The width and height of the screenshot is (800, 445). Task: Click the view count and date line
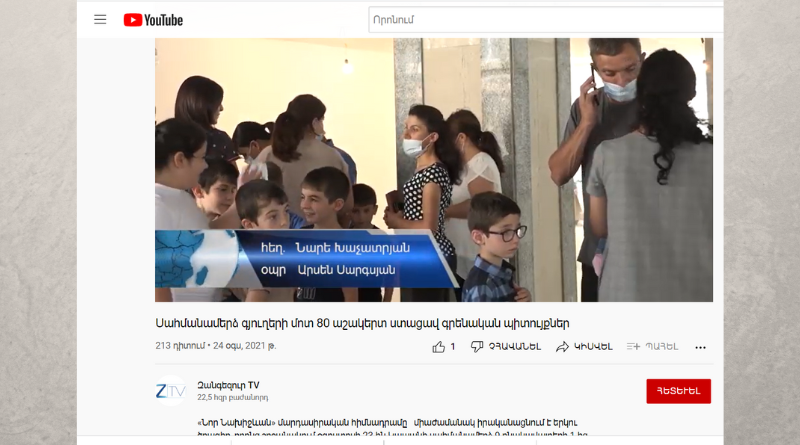pos(216,345)
